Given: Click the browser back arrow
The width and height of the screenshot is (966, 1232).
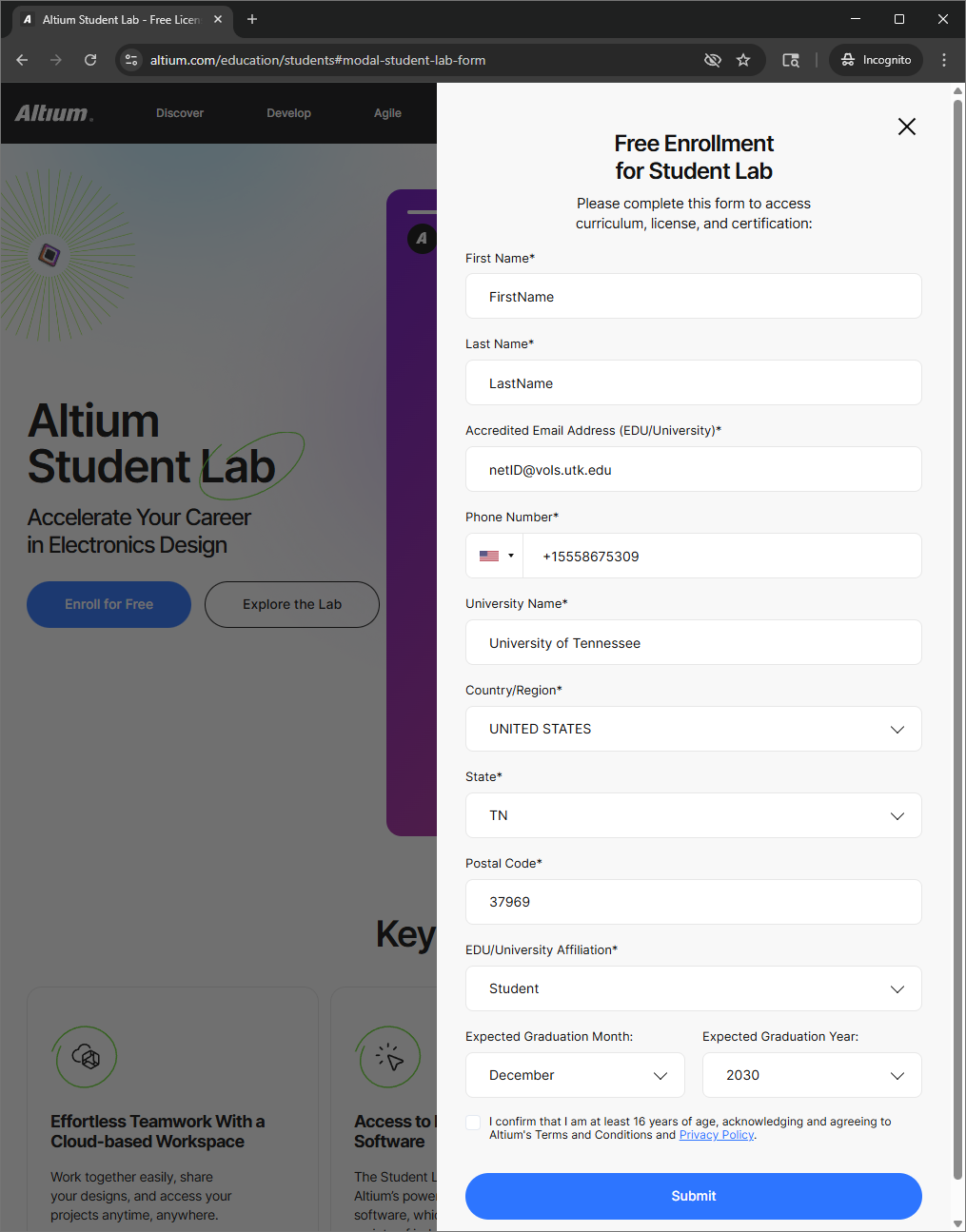Looking at the screenshot, I should point(22,60).
